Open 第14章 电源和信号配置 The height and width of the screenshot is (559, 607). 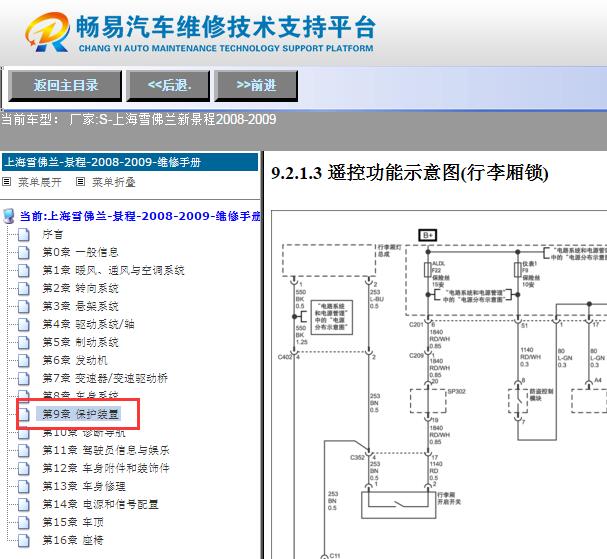coord(100,504)
